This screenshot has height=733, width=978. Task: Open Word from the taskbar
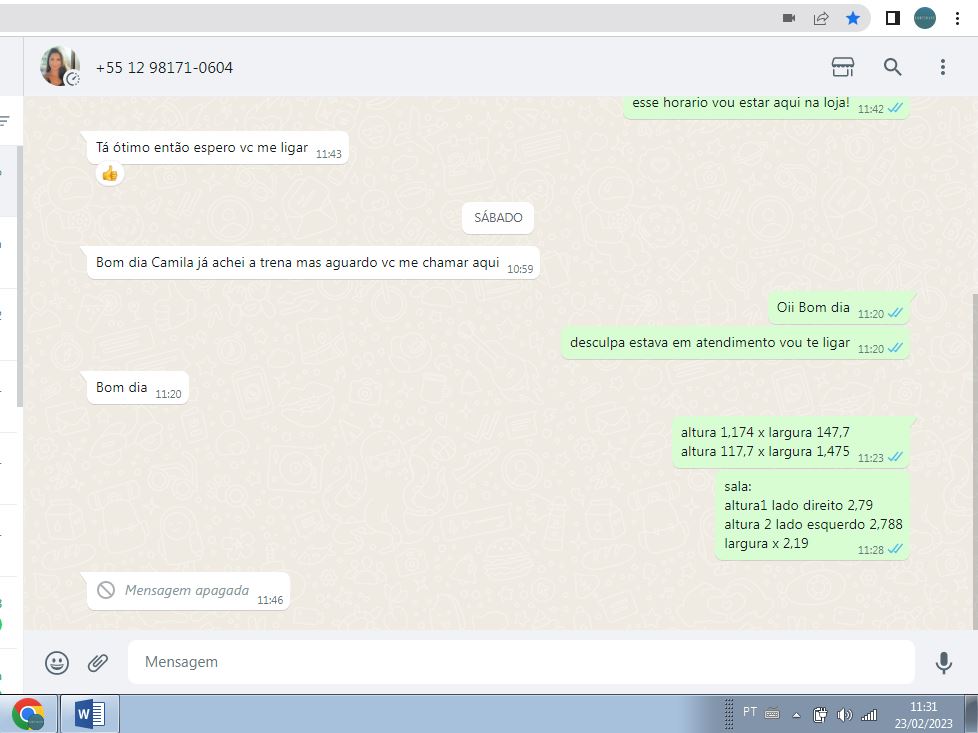click(x=90, y=714)
